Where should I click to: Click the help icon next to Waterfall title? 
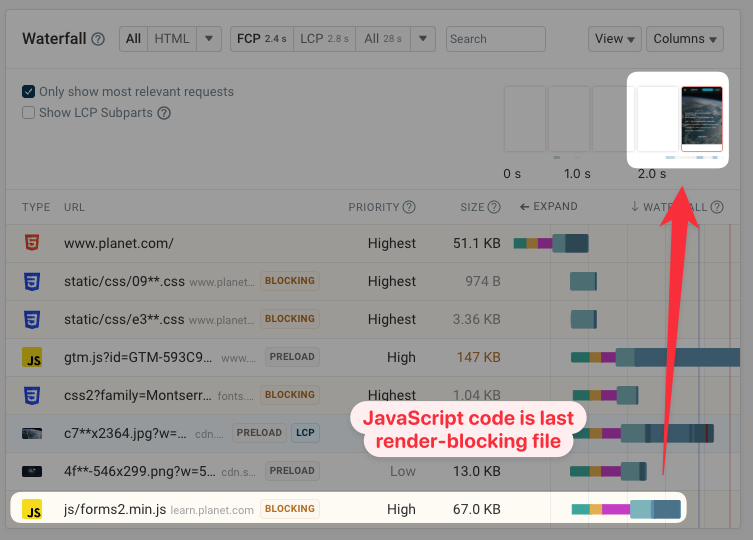(98, 40)
